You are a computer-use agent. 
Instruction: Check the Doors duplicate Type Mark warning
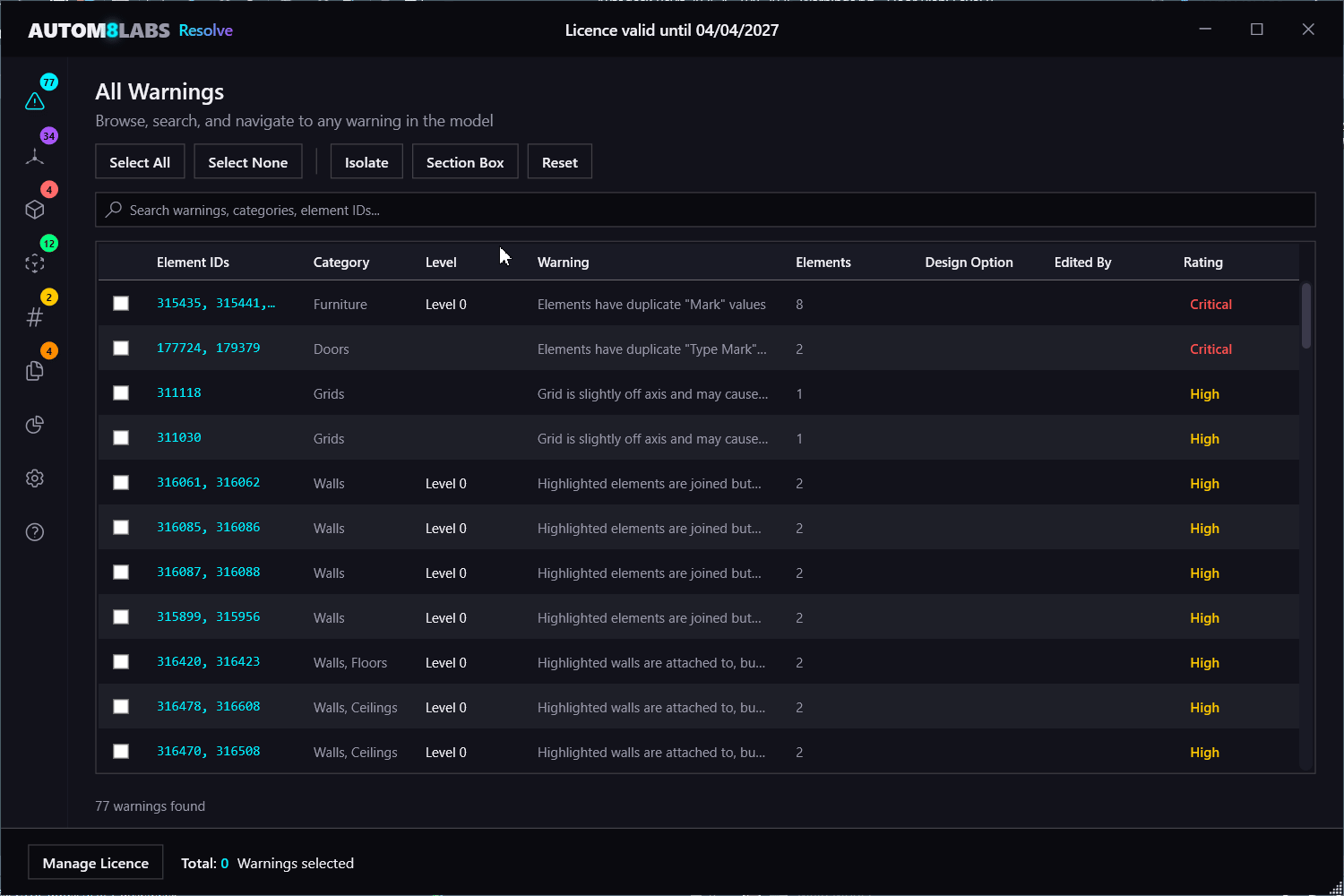(x=121, y=348)
